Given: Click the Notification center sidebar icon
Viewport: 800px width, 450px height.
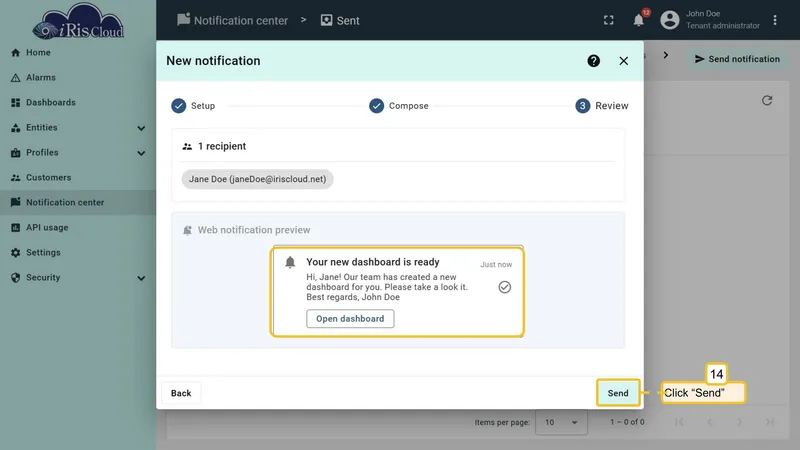Looking at the screenshot, I should point(15,203).
